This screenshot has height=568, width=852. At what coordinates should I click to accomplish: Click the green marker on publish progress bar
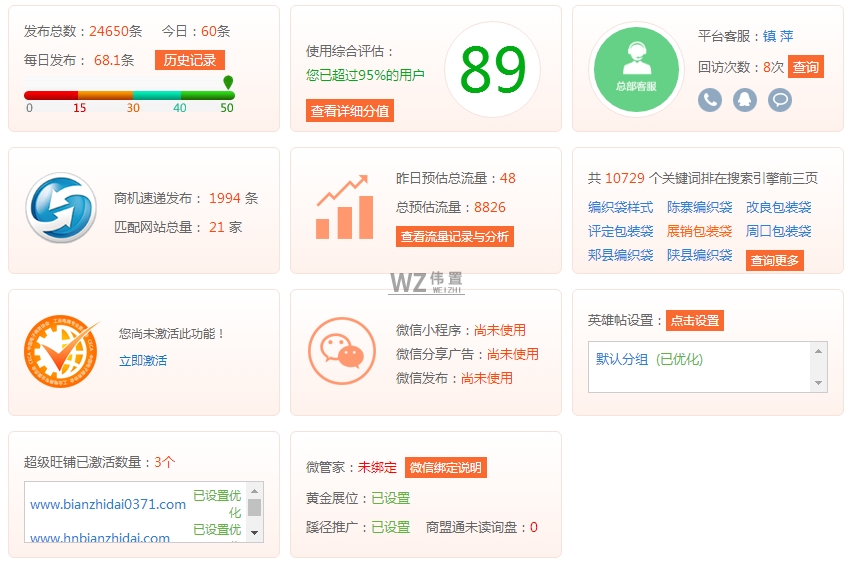tap(228, 82)
